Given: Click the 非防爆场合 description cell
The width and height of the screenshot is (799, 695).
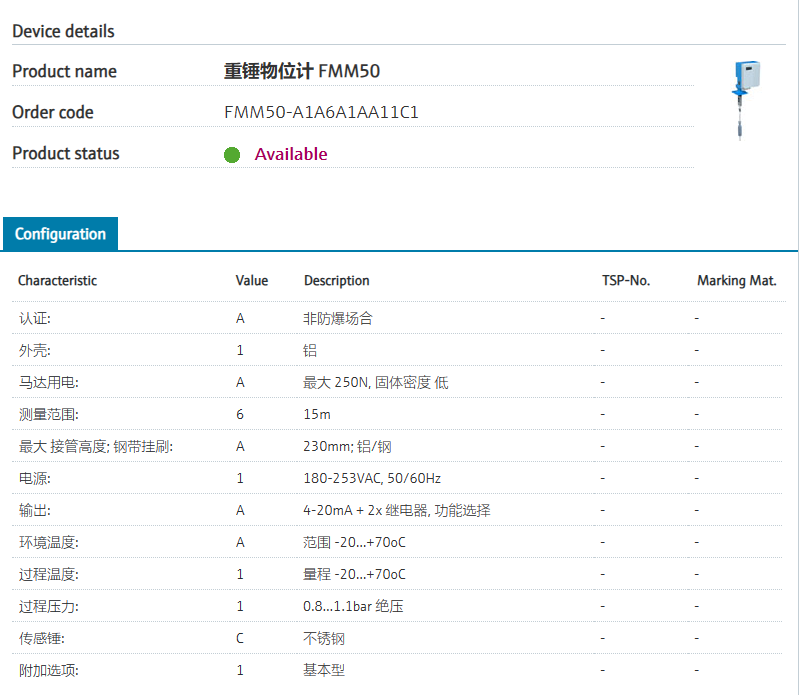Looking at the screenshot, I should tap(337, 318).
